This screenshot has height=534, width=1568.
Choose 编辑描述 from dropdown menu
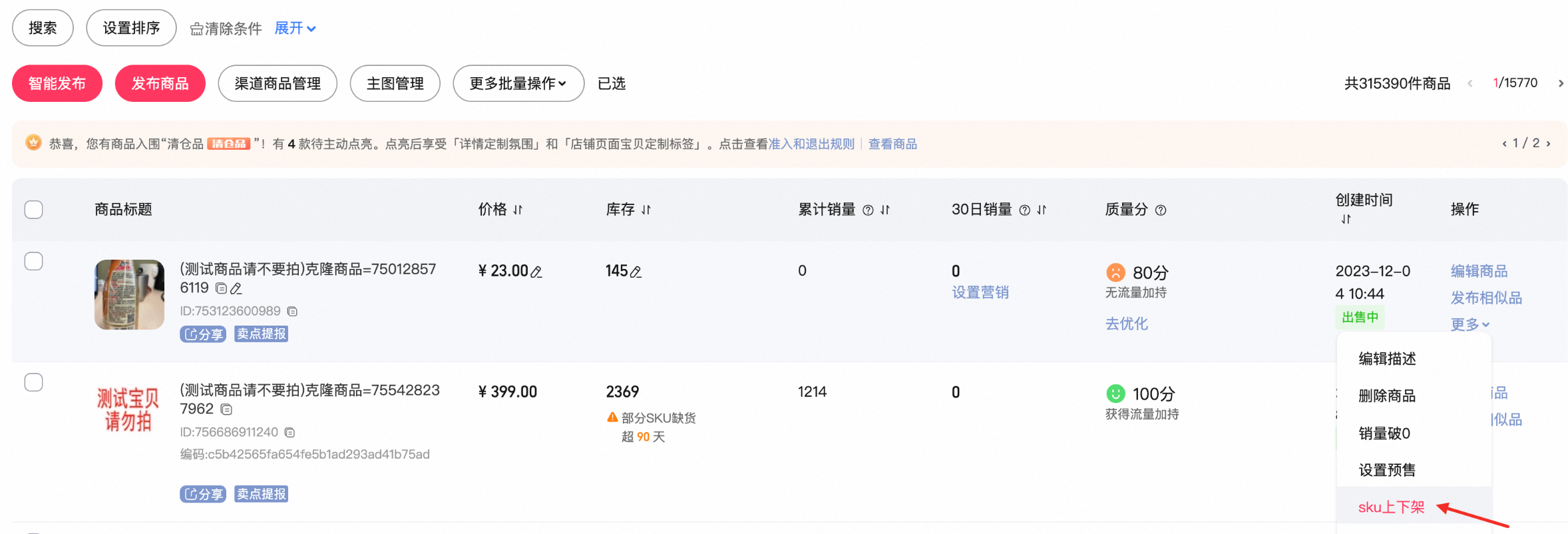1414,359
